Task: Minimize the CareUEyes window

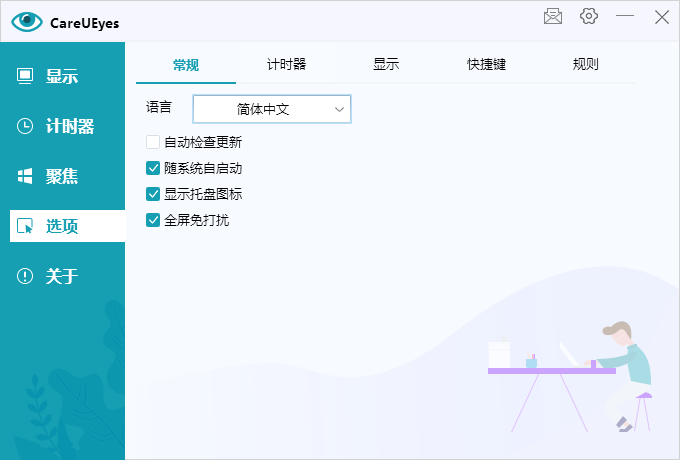Action: point(625,16)
